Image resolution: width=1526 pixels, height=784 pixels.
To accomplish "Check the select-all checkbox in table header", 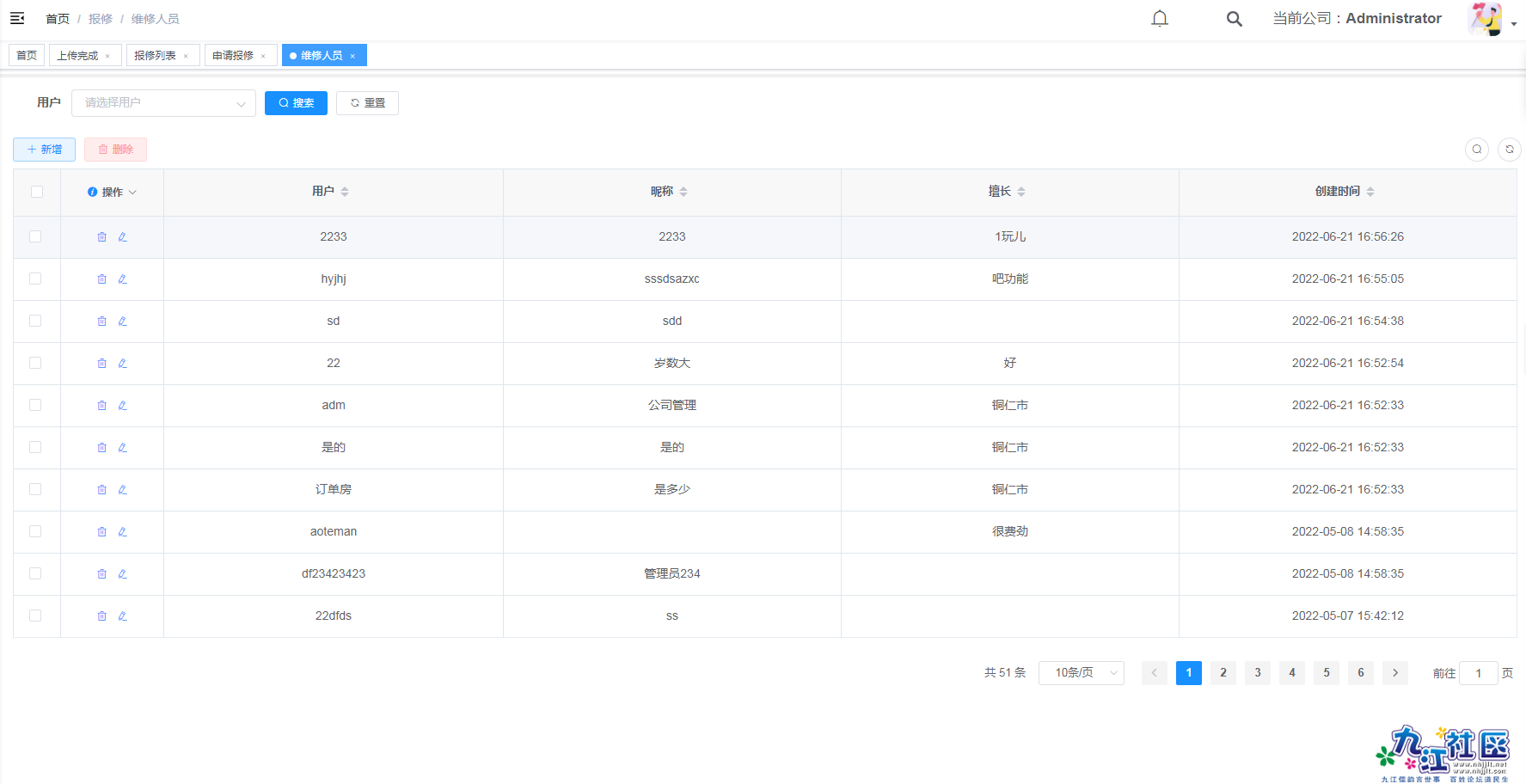I will 37,192.
